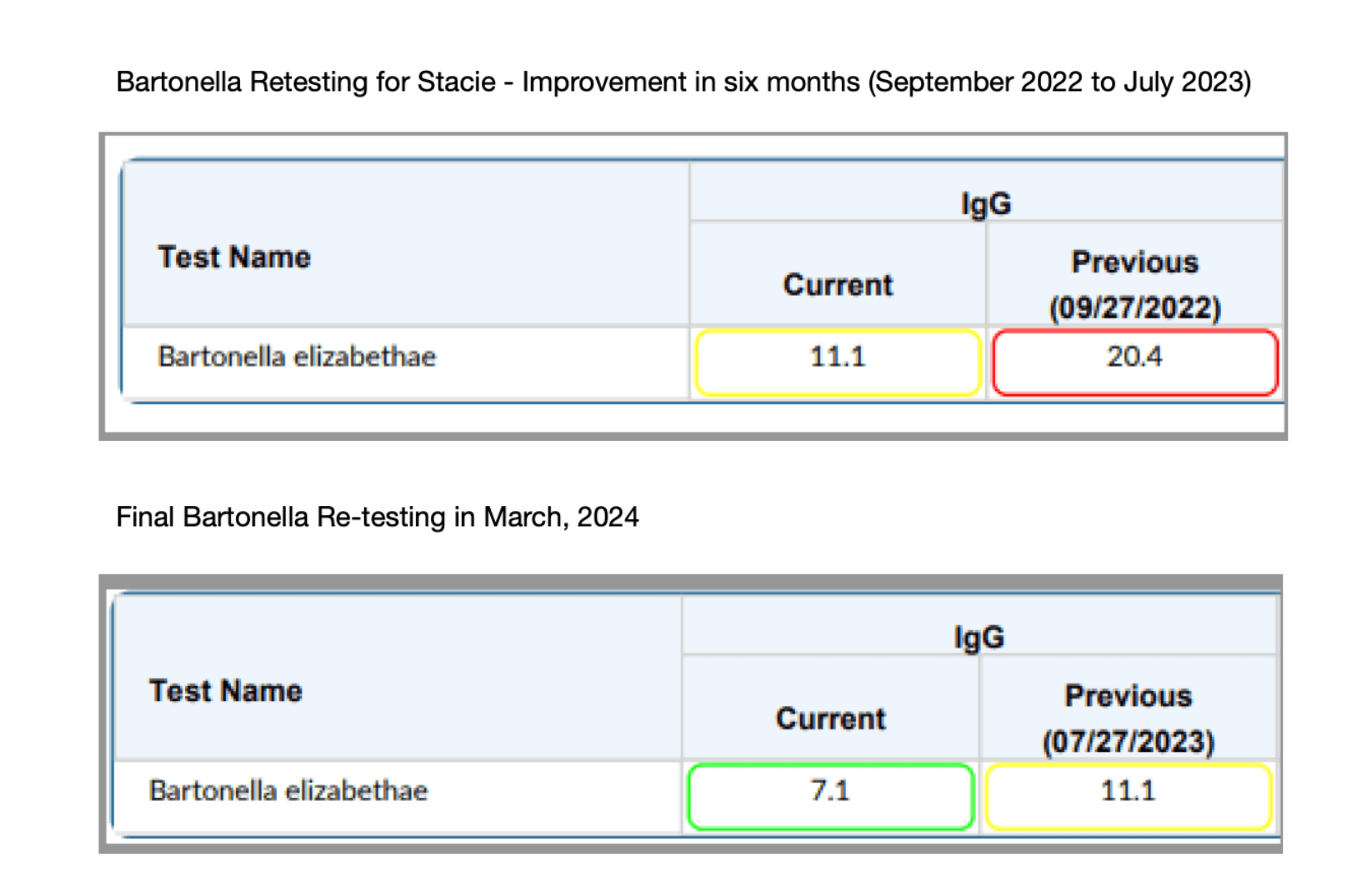Viewport: 1372px width, 892px height.
Task: Click the "(September 2022 to July 2023)" date range
Action: [x=1059, y=83]
